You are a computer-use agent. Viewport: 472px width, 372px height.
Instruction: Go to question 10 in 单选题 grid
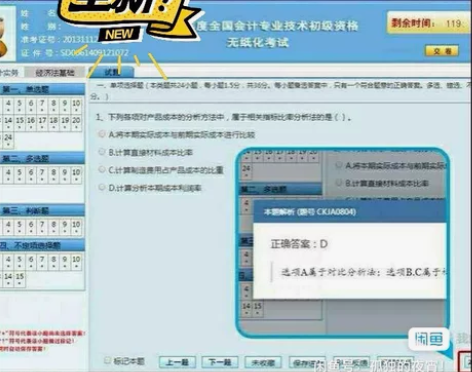pos(76,105)
